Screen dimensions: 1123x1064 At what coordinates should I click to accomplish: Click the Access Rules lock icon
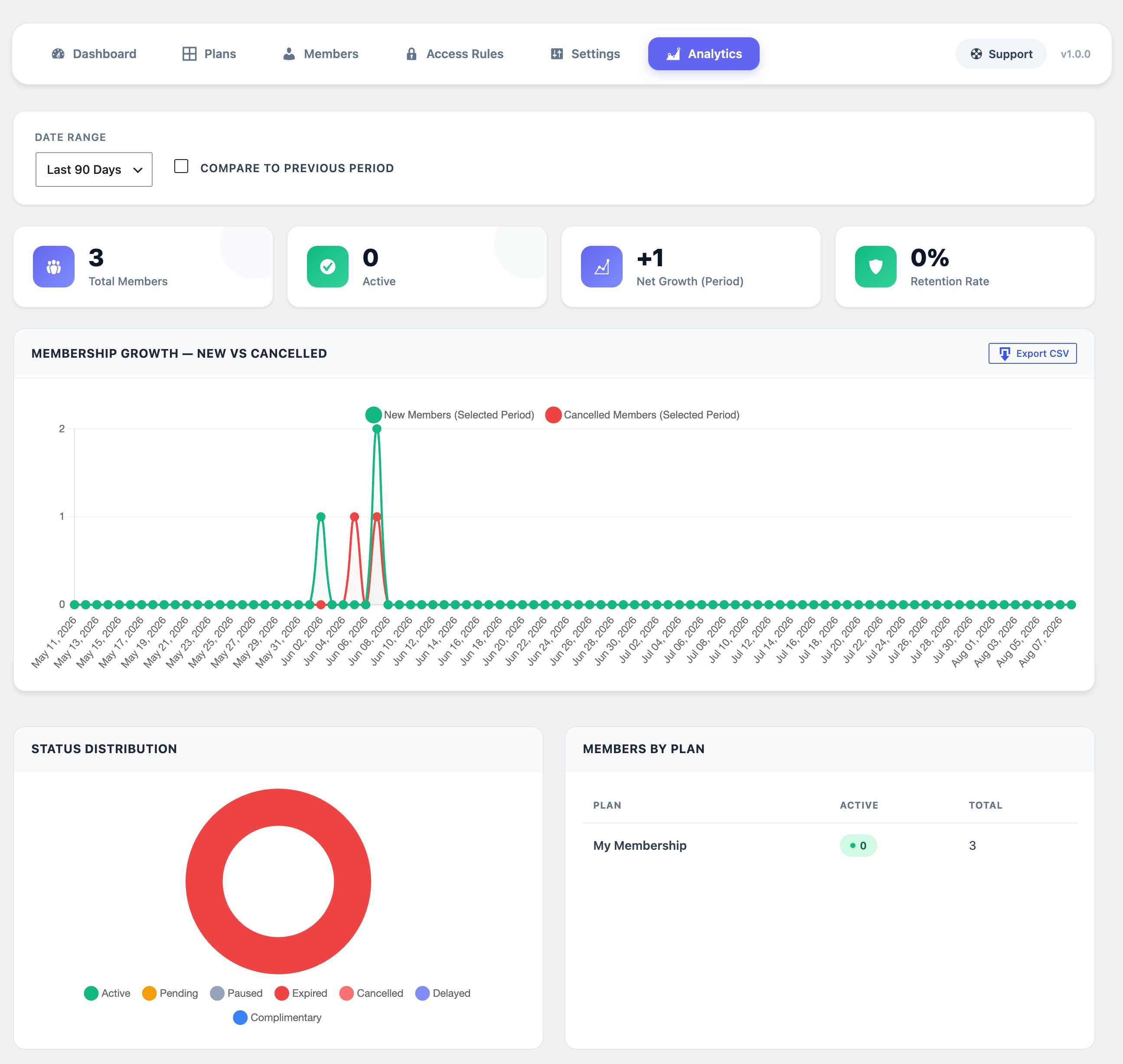411,54
